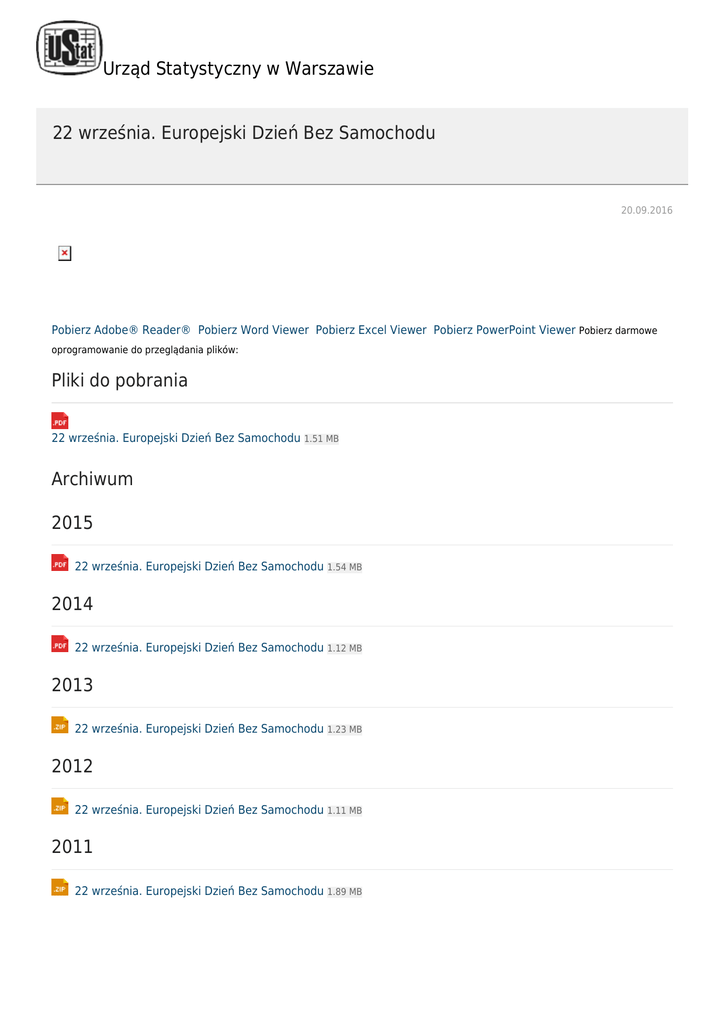Click the 2014 archive PDF icon
The height and width of the screenshot is (1024, 725).
pos(60,645)
